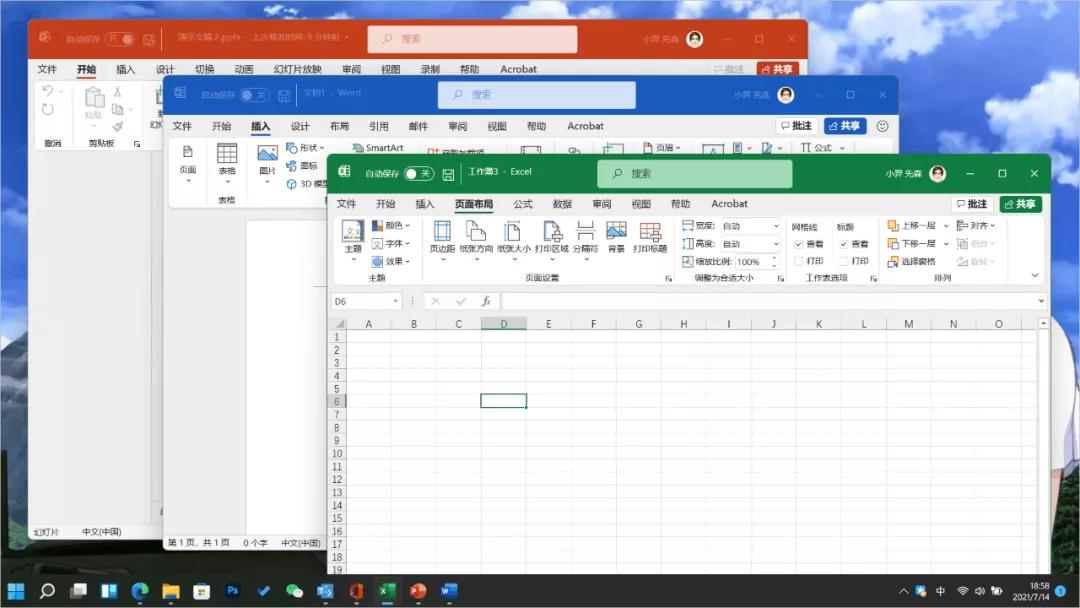
Task: Uncheck the 查看 checkbox under 标题
Action: (844, 244)
